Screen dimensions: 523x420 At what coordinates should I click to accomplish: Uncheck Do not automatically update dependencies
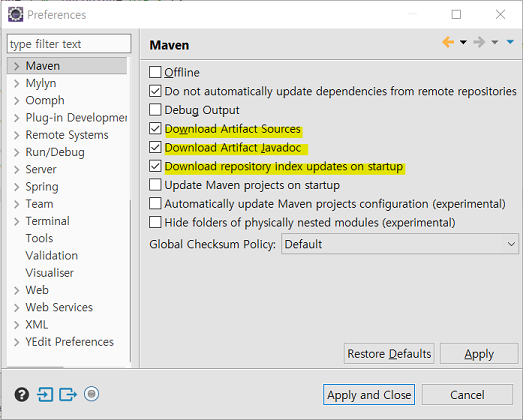point(155,91)
